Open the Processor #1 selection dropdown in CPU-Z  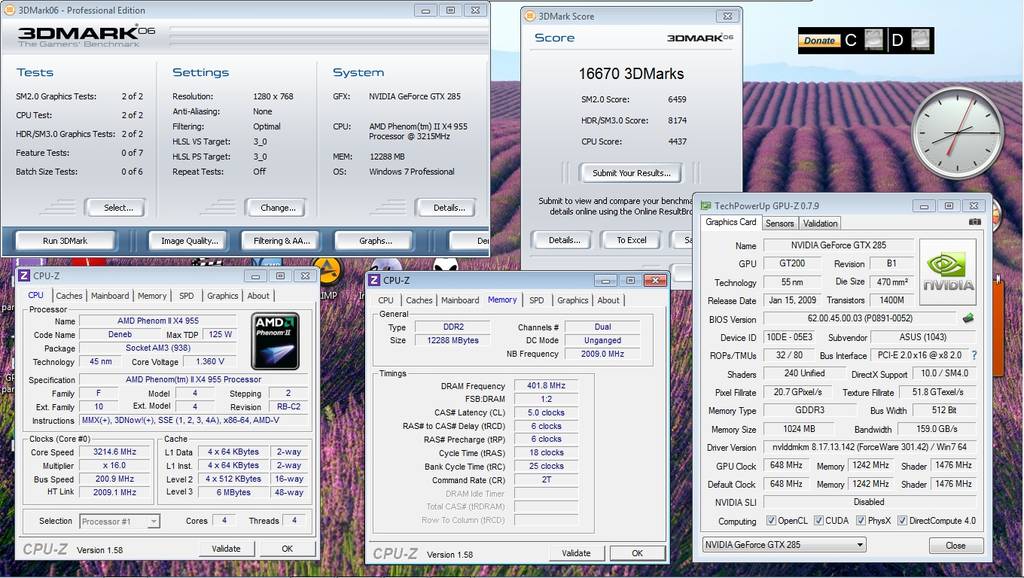point(120,521)
